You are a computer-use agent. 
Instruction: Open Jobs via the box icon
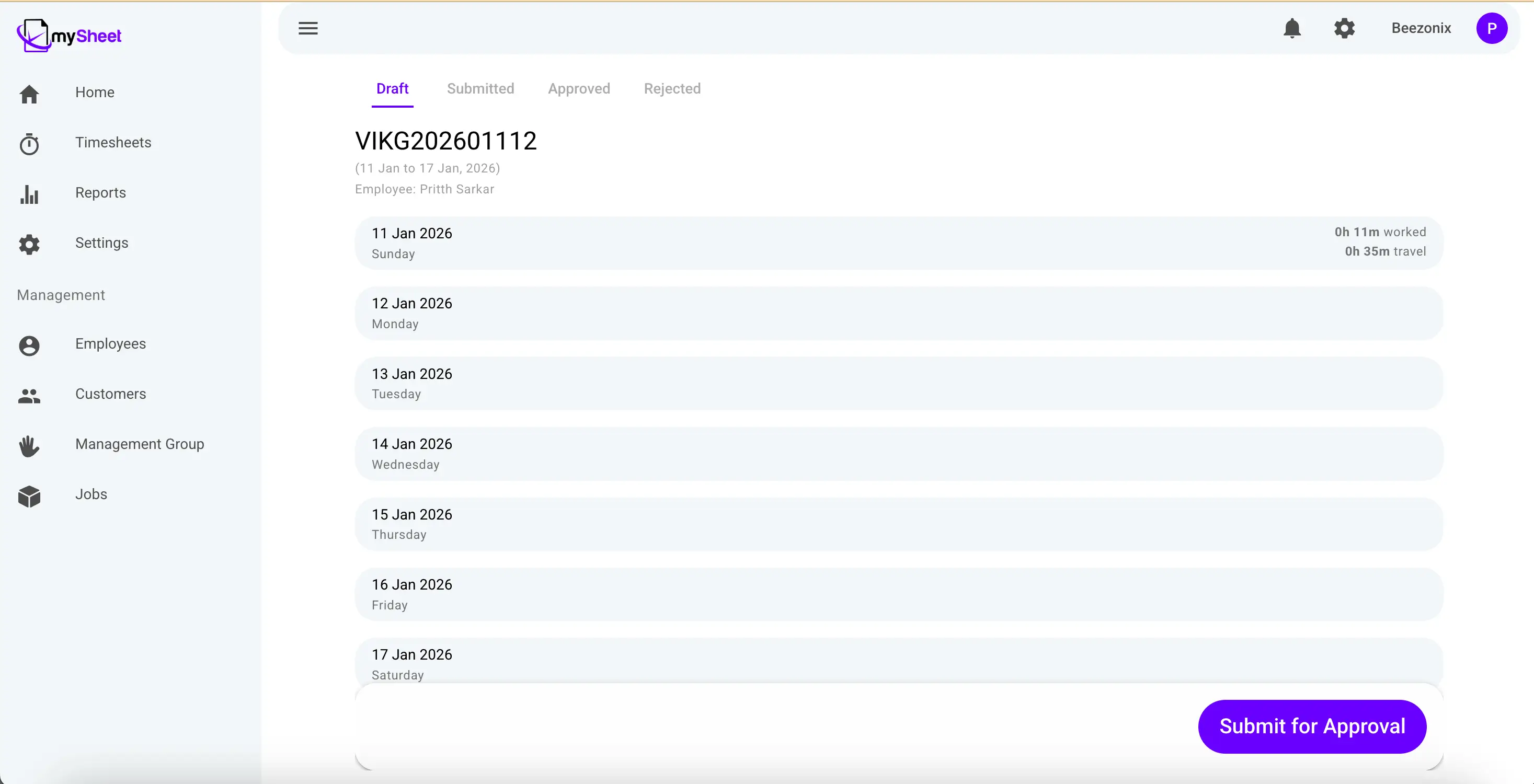29,497
